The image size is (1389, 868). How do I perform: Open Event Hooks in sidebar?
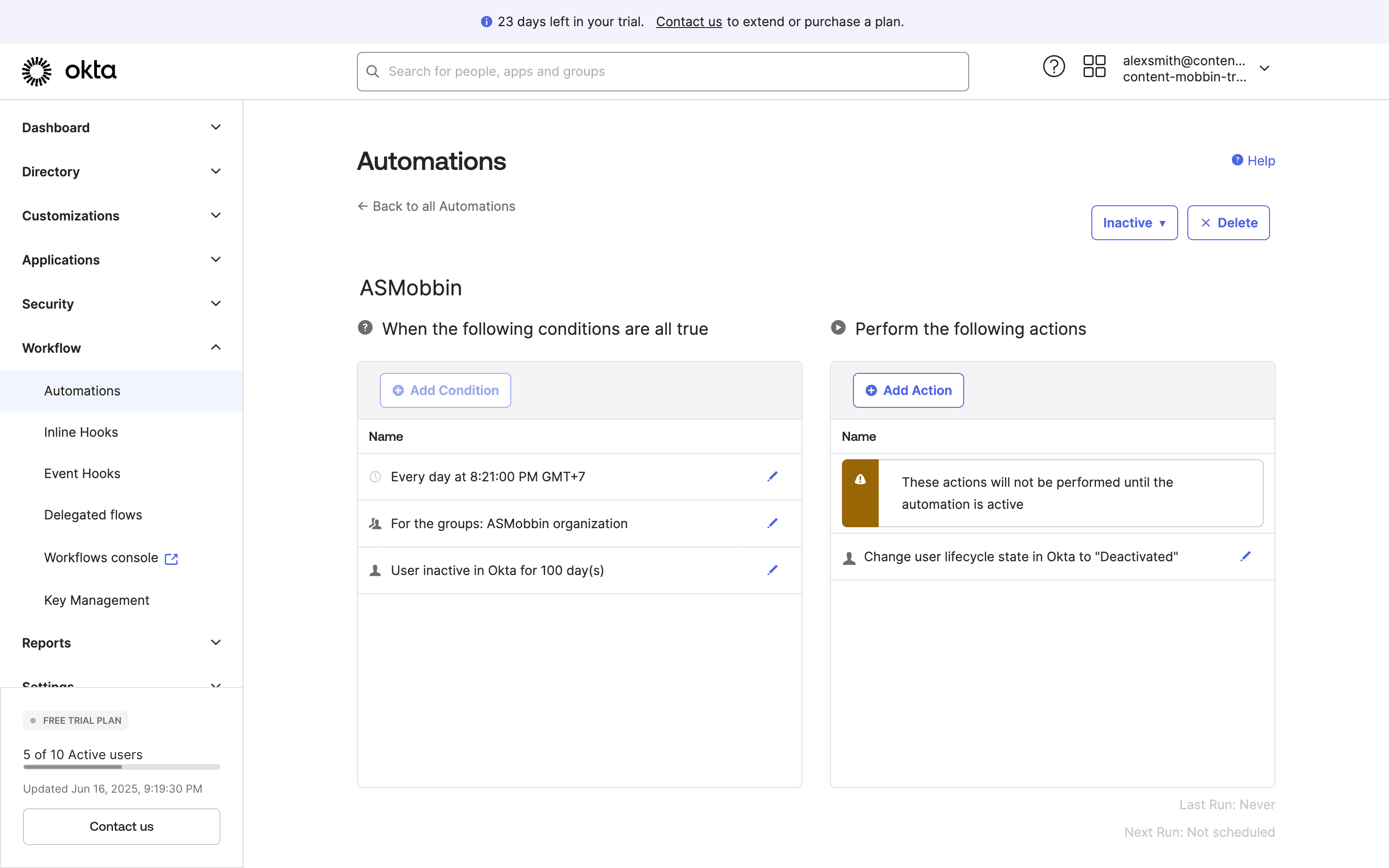pyautogui.click(x=82, y=473)
